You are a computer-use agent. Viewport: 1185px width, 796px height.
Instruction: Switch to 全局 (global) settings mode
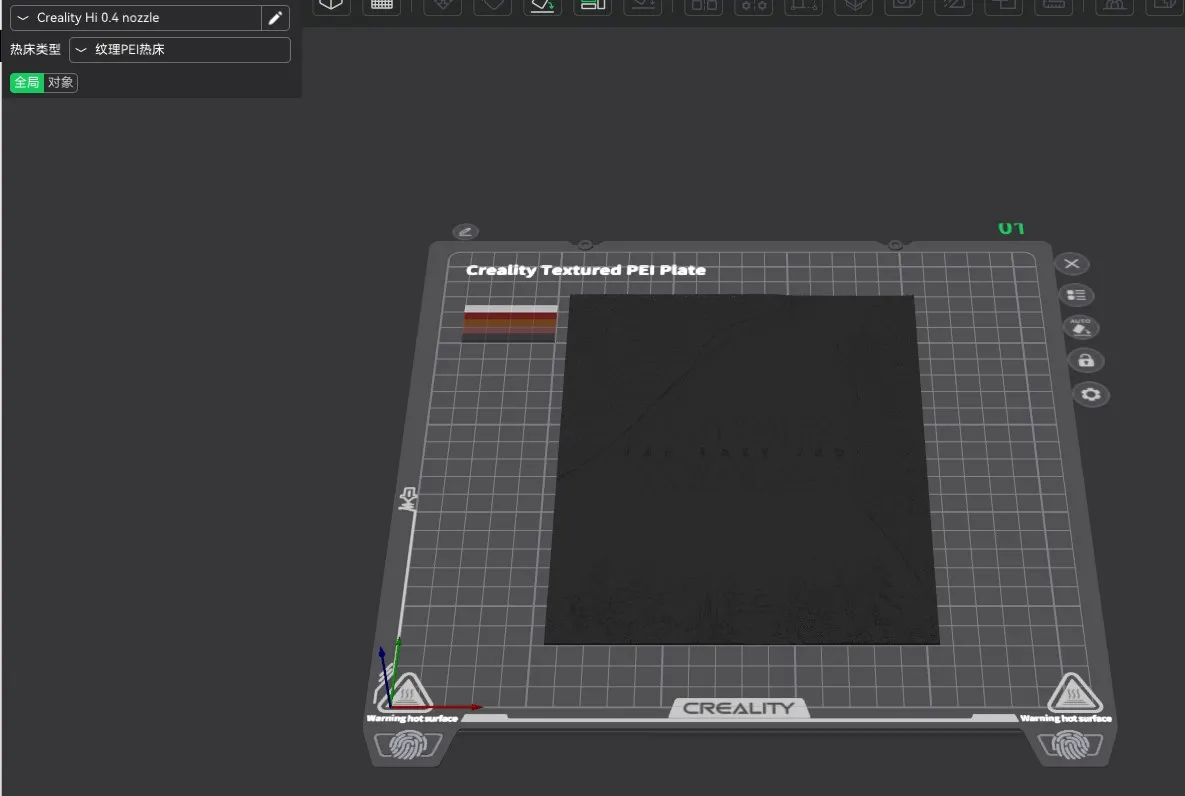pyautogui.click(x=27, y=82)
